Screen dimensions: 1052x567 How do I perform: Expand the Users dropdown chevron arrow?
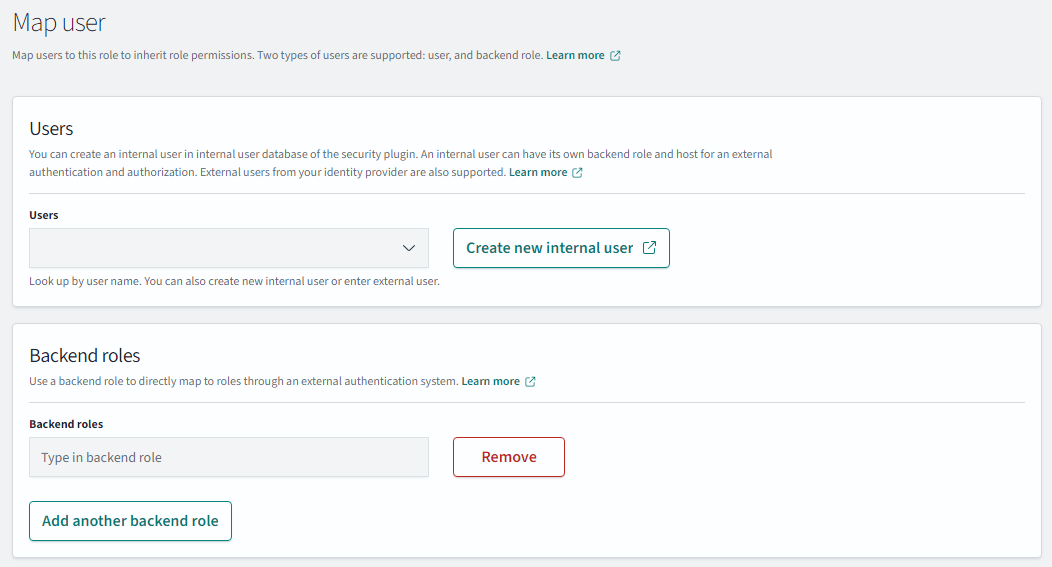[408, 248]
